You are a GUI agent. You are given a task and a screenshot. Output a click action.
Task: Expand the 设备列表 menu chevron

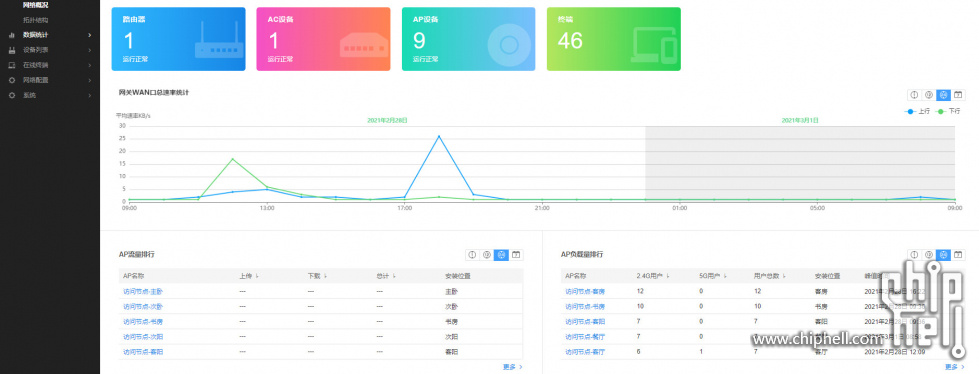[90, 50]
